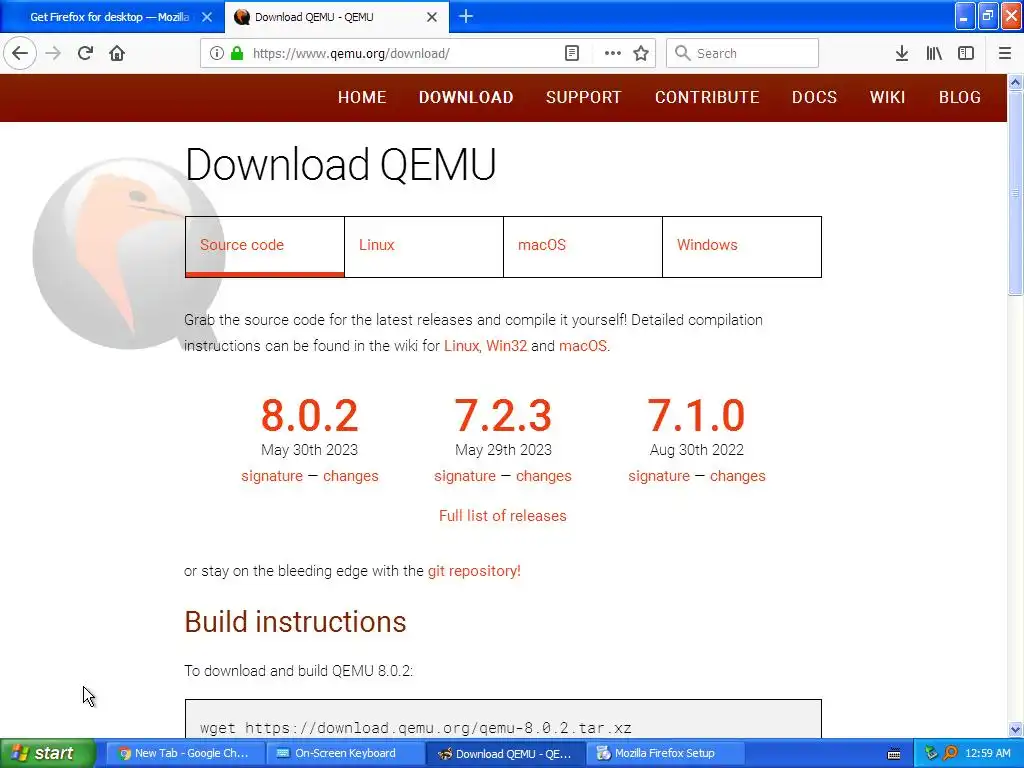Select the Download QEMU browser tab
The width and height of the screenshot is (1024, 768).
(336, 17)
